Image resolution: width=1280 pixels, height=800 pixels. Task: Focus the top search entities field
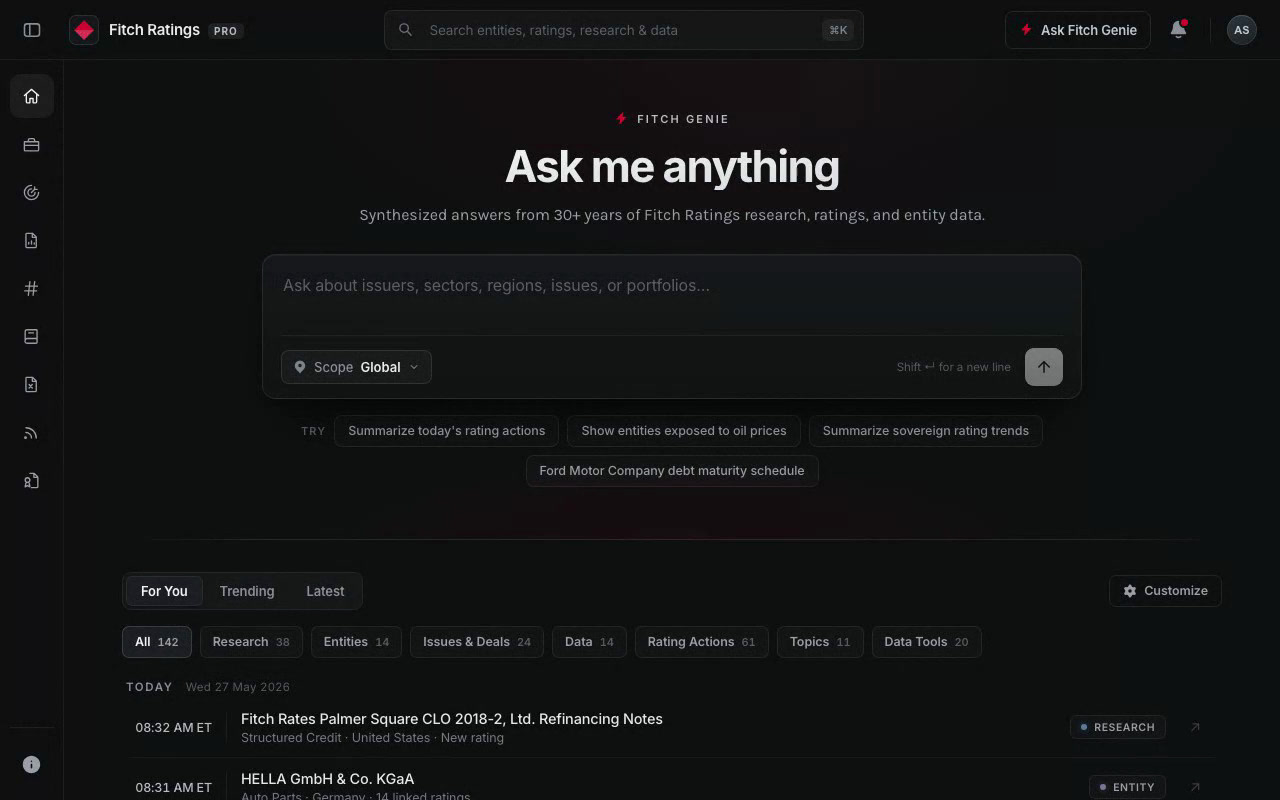pyautogui.click(x=624, y=30)
